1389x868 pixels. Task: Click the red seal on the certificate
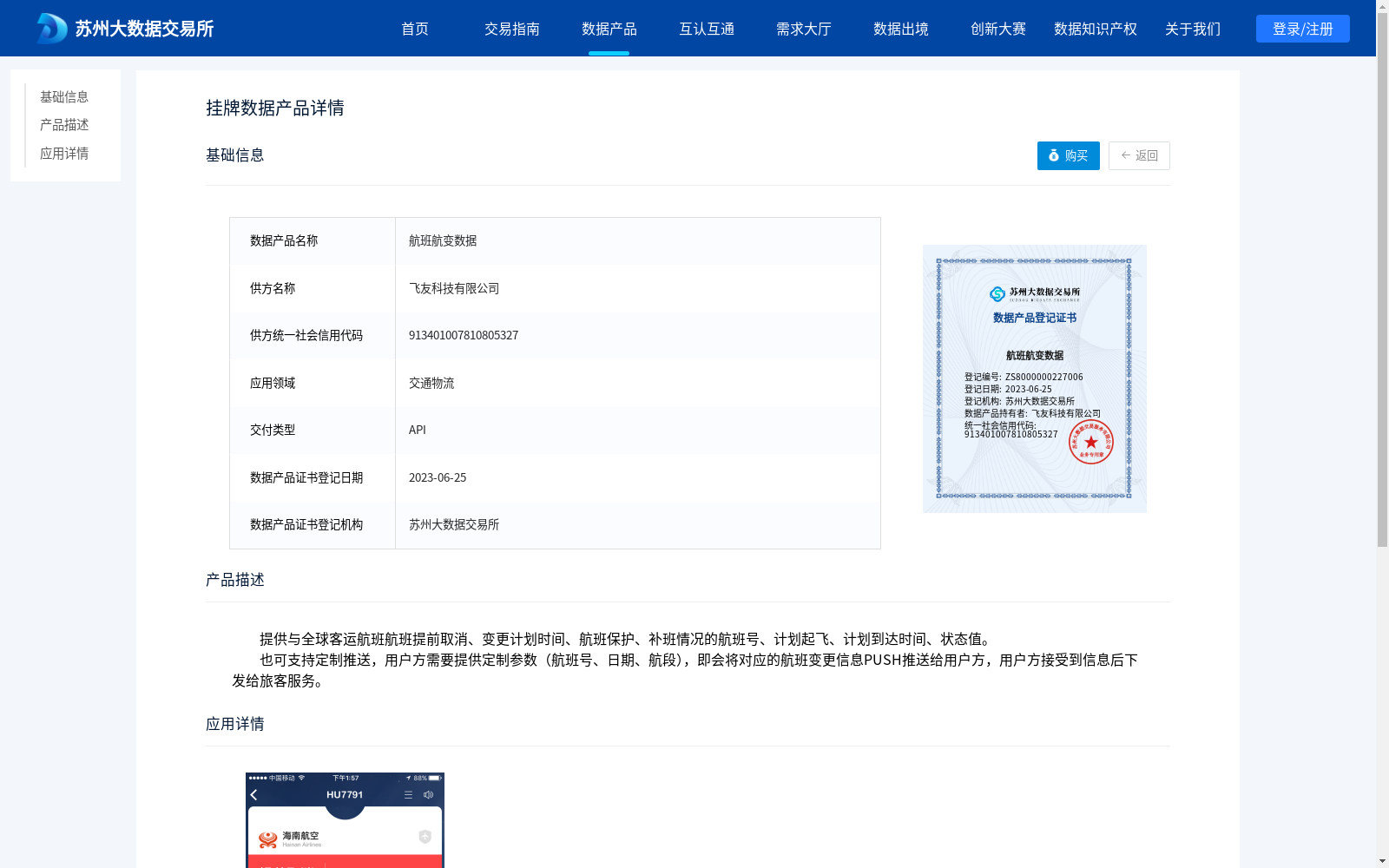click(1091, 442)
